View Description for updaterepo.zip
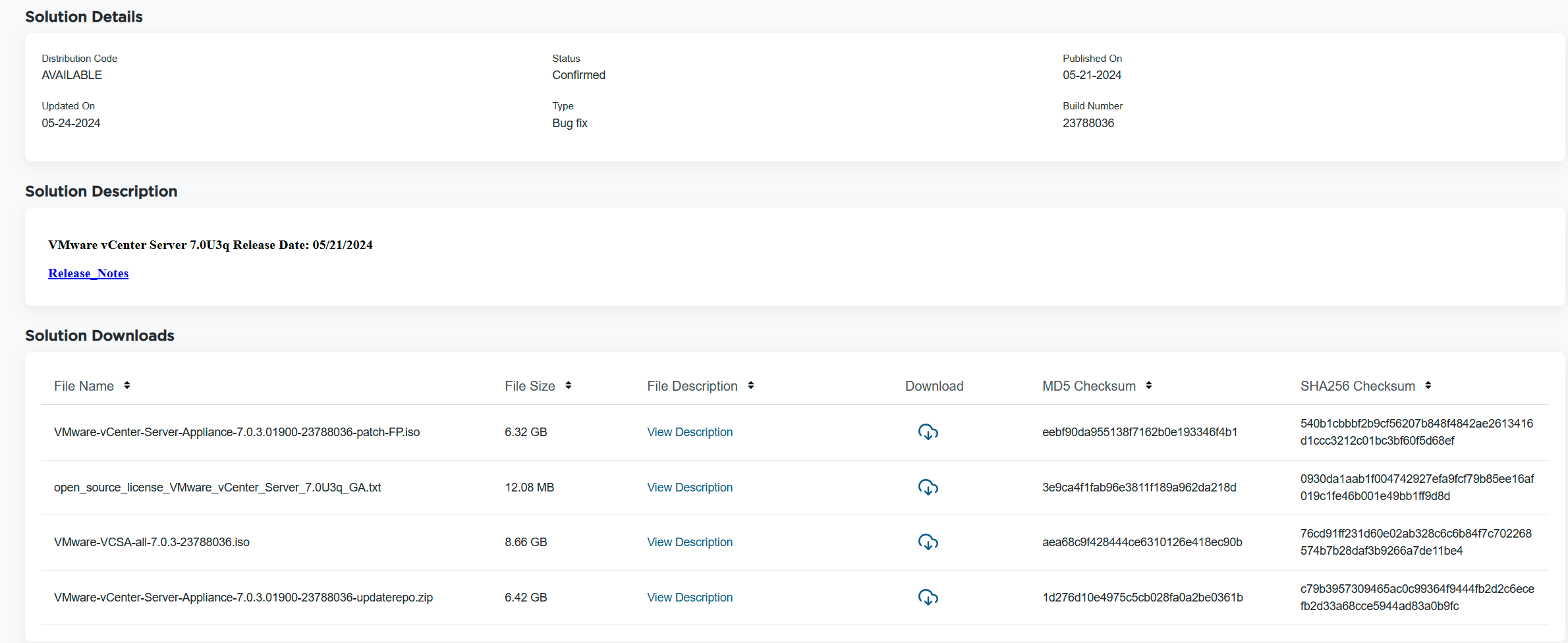Image resolution: width=1568 pixels, height=643 pixels. 689,598
